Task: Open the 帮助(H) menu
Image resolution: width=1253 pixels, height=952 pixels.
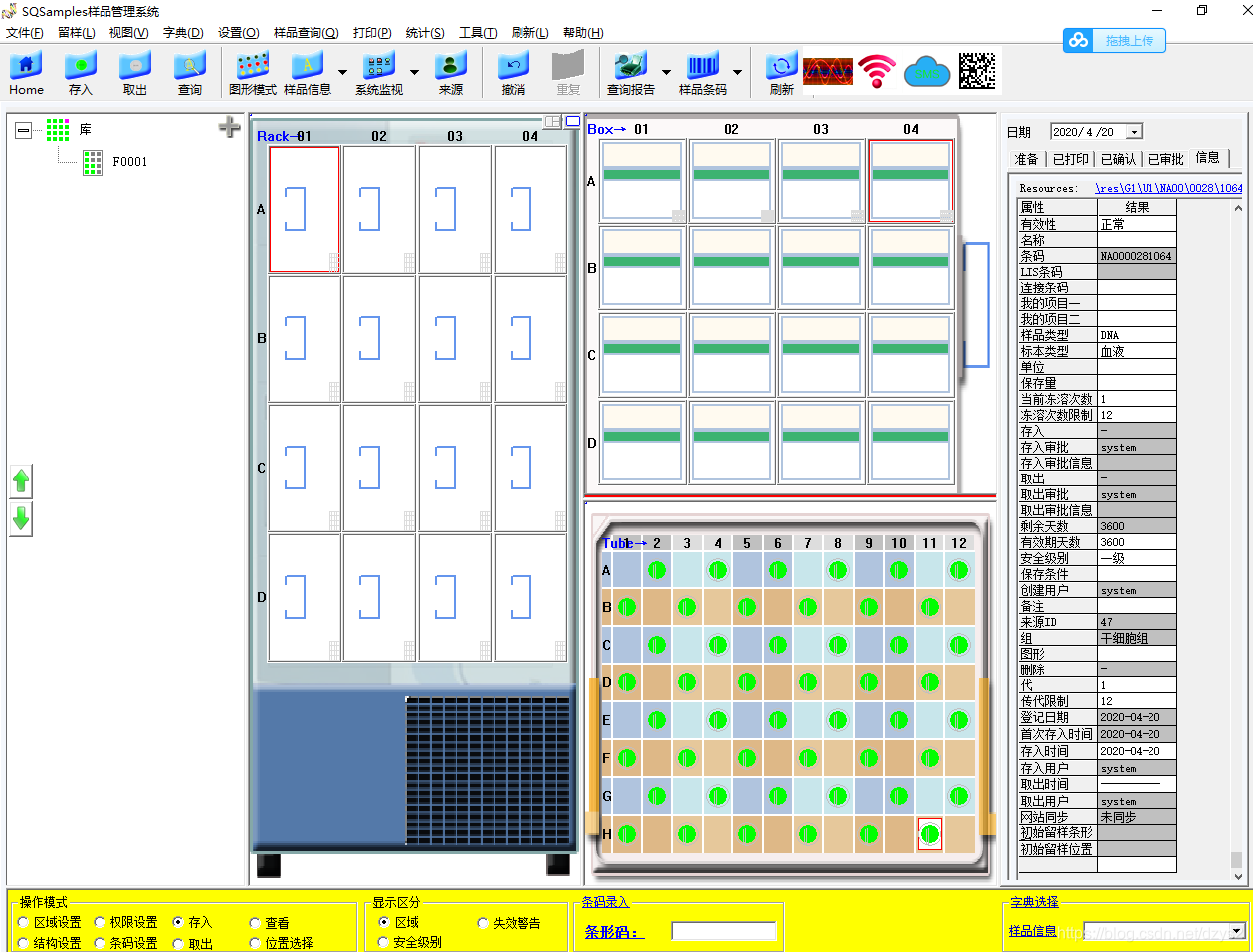Action: pyautogui.click(x=583, y=33)
